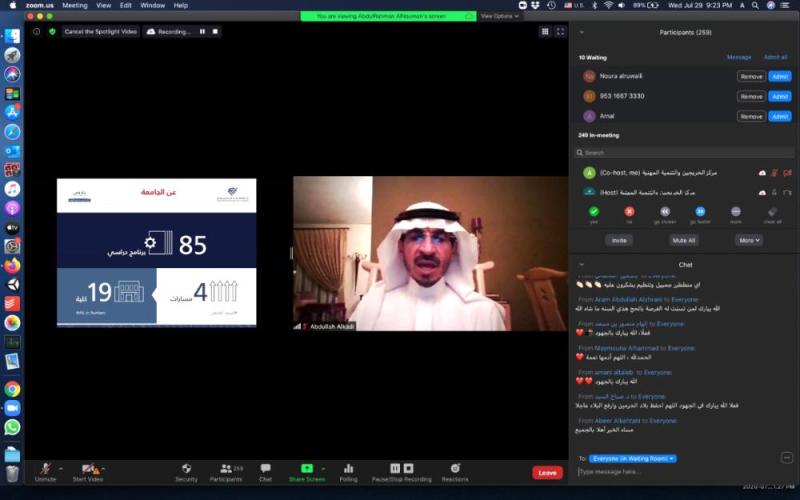Open WhatsApp from the Dock

click(x=12, y=428)
